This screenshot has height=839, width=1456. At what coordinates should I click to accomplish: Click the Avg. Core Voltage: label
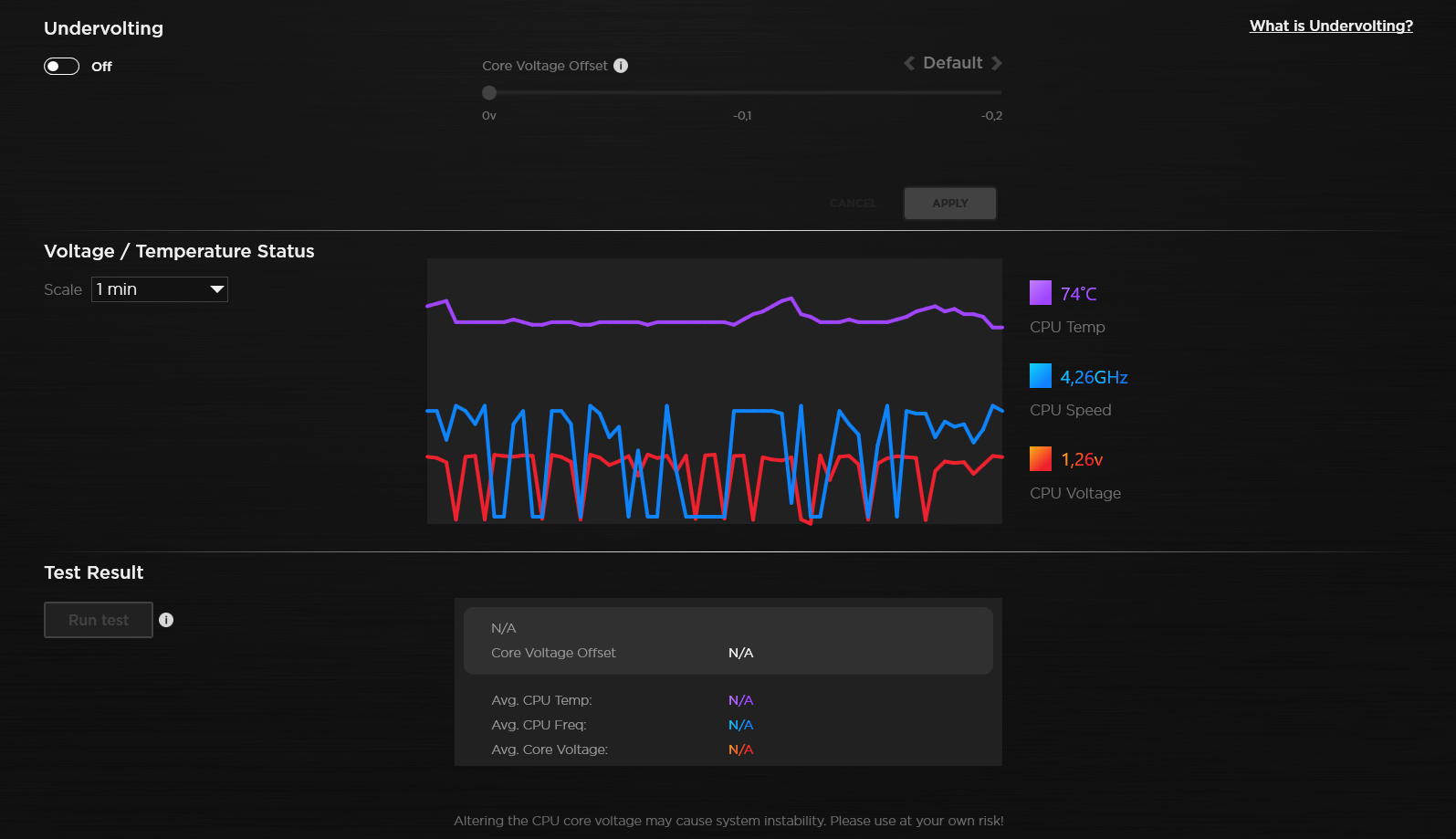tap(550, 750)
